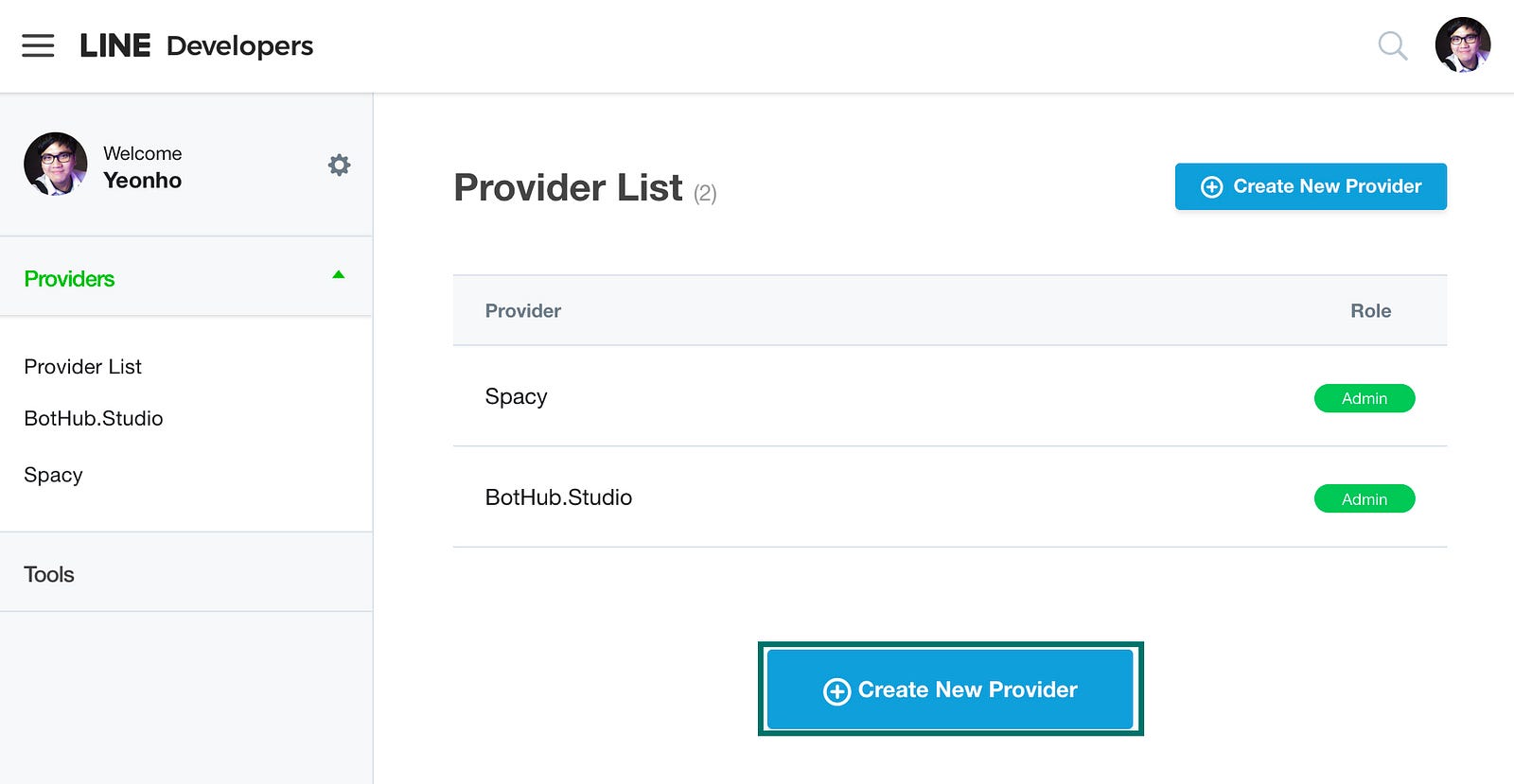Image resolution: width=1514 pixels, height=784 pixels.
Task: Open the hamburger menu icon
Action: tap(38, 45)
